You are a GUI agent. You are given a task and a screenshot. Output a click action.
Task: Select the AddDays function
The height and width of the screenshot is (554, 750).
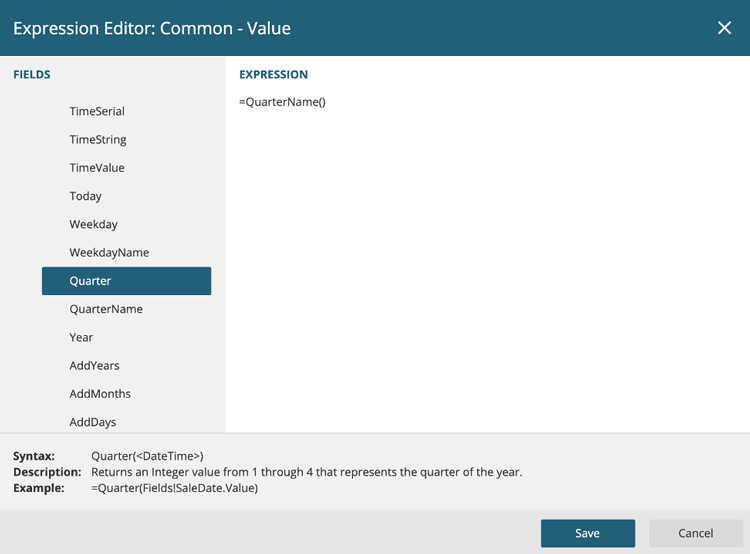click(x=126, y=422)
